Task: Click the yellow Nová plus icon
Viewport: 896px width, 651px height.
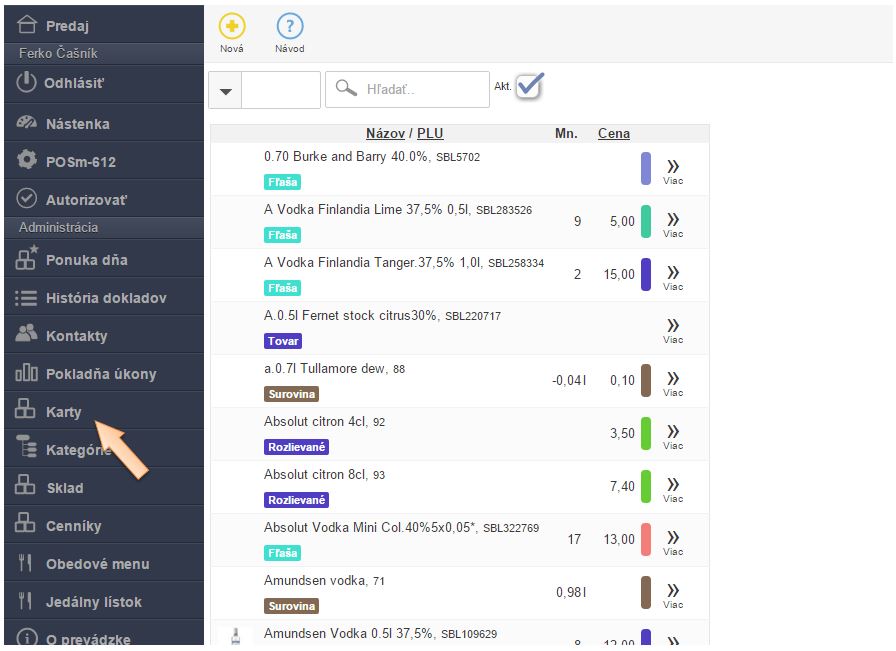Action: [x=231, y=27]
